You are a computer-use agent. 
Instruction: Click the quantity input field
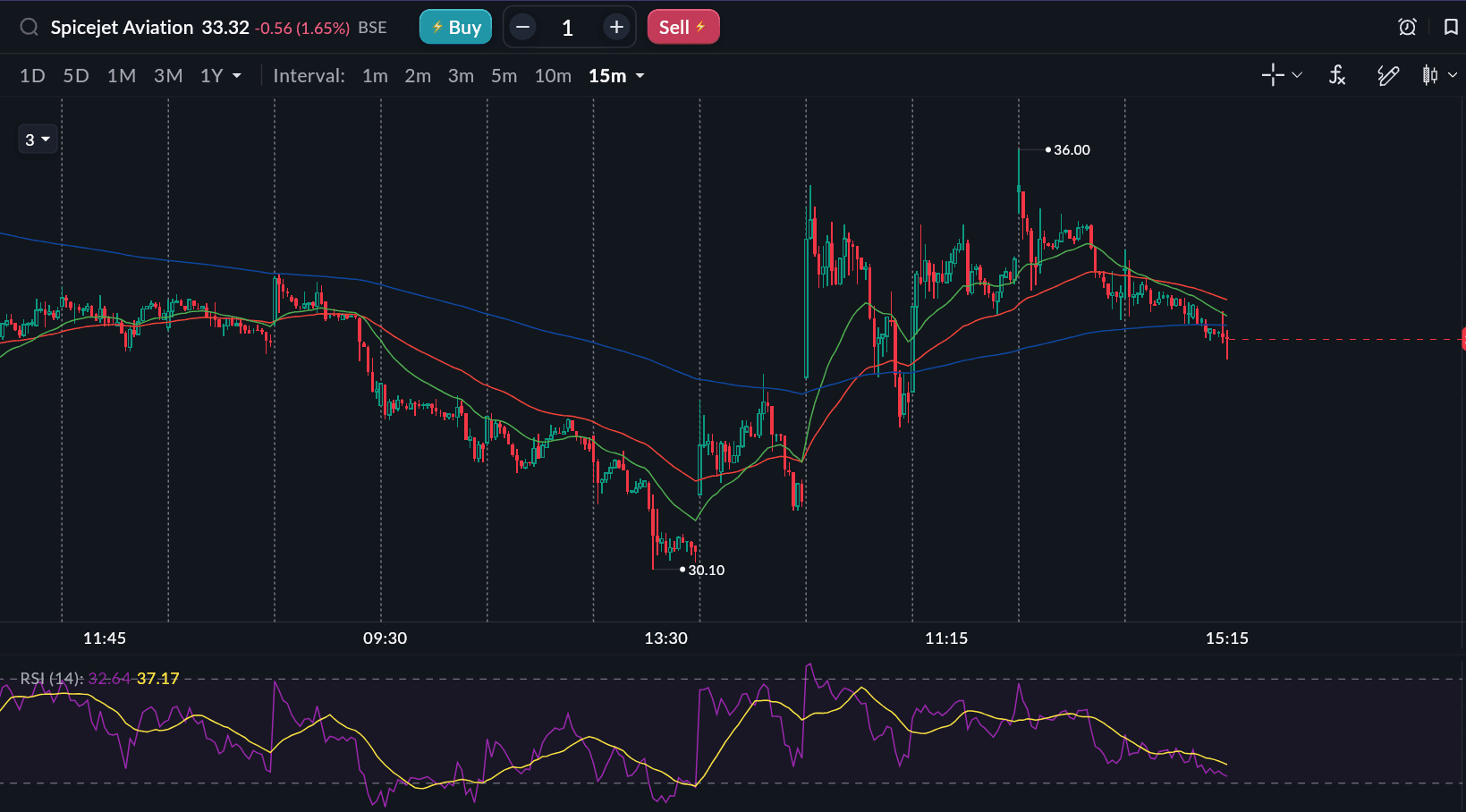[568, 28]
